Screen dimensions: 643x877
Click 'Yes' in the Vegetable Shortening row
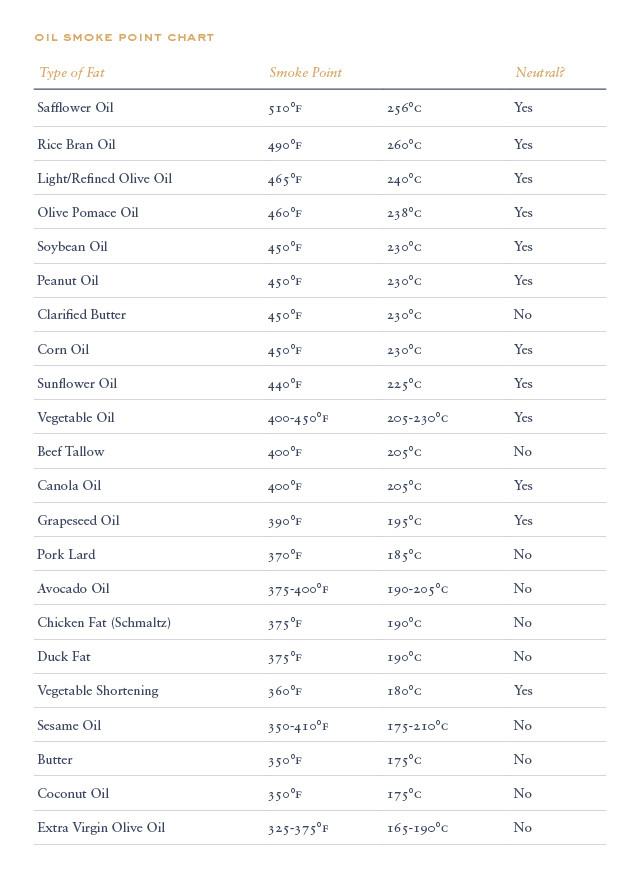[x=523, y=691]
